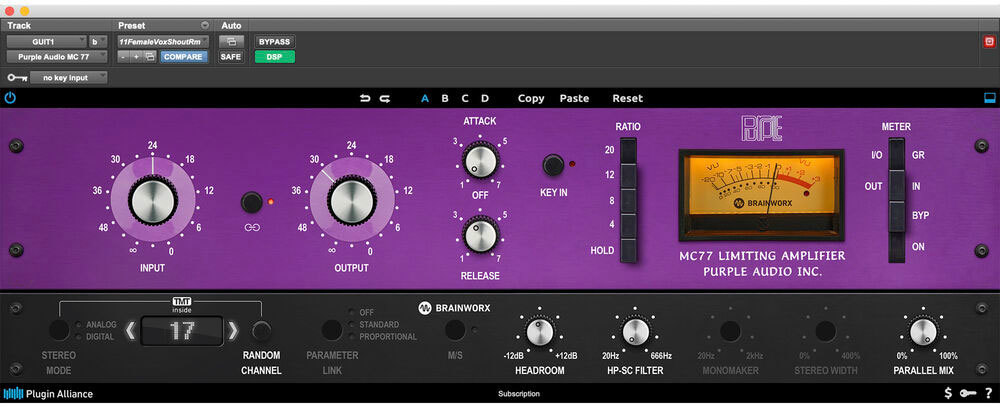Toggle the DSP button
The image size is (1000, 407).
click(274, 57)
